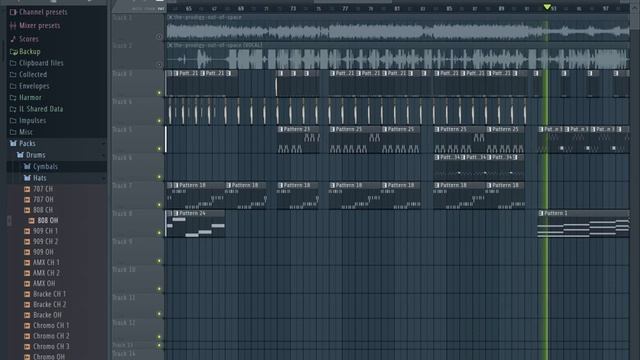
Task: Mute Track 3 with its green light
Action: [x=159, y=93]
